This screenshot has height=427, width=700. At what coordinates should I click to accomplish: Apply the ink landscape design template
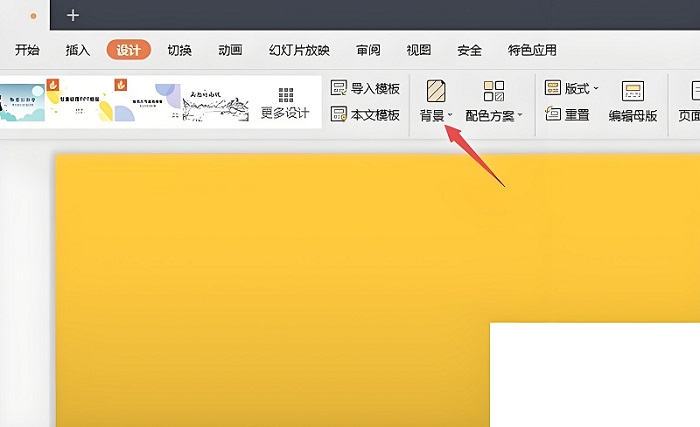click(216, 105)
